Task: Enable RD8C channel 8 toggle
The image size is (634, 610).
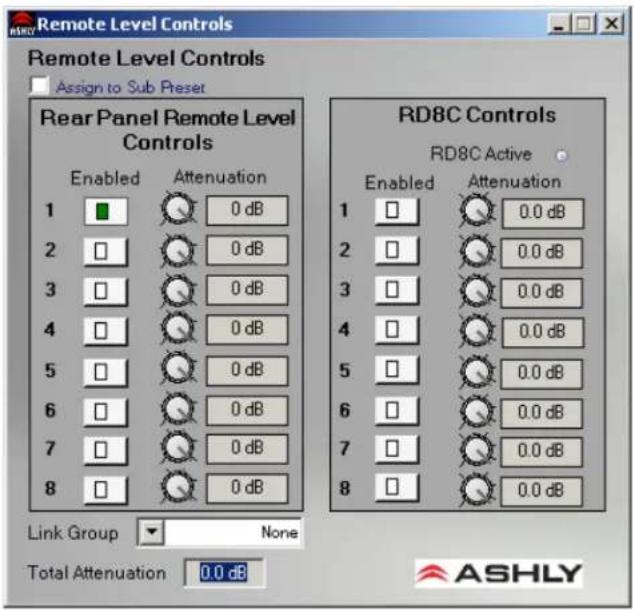Action: click(396, 488)
